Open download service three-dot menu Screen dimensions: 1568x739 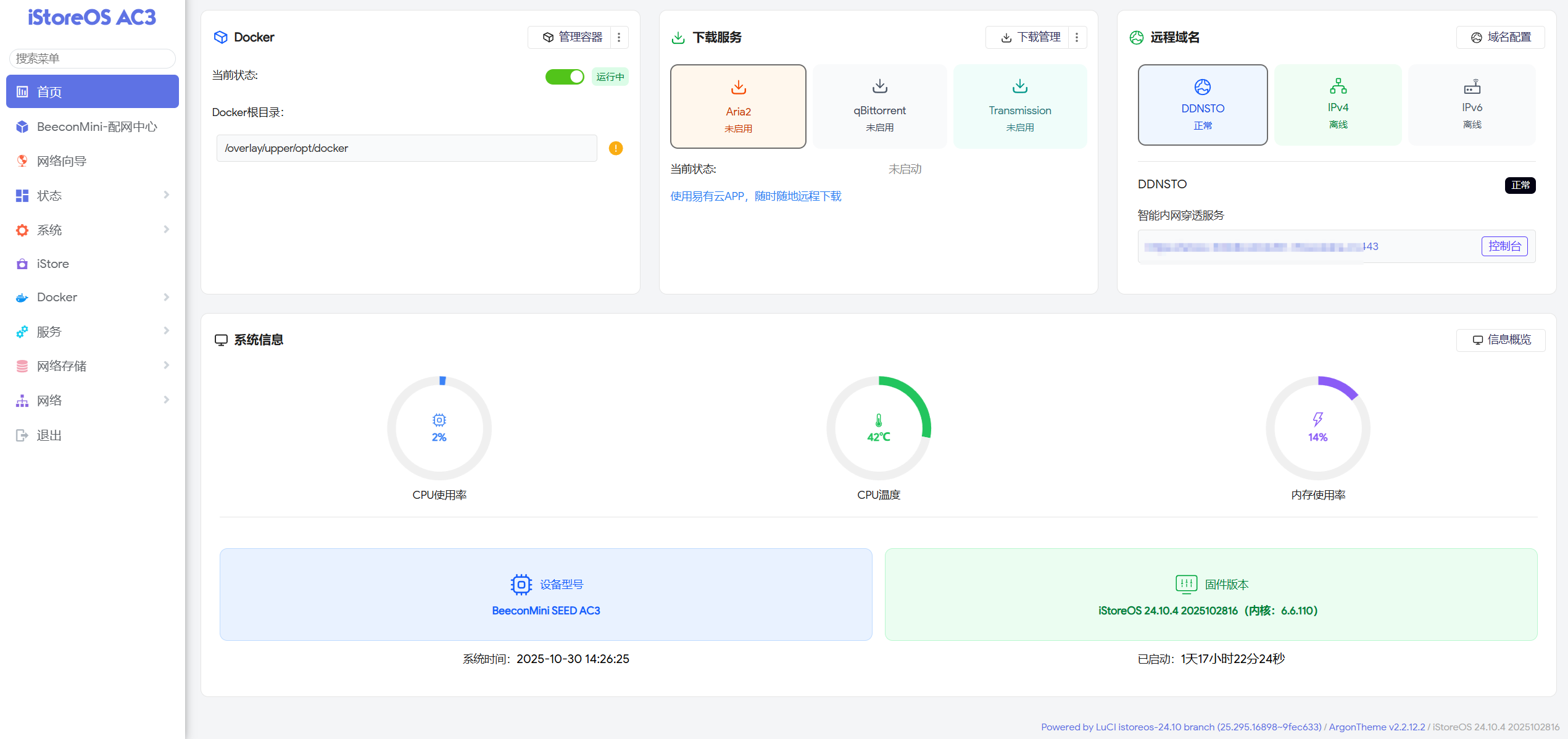pyautogui.click(x=1077, y=38)
